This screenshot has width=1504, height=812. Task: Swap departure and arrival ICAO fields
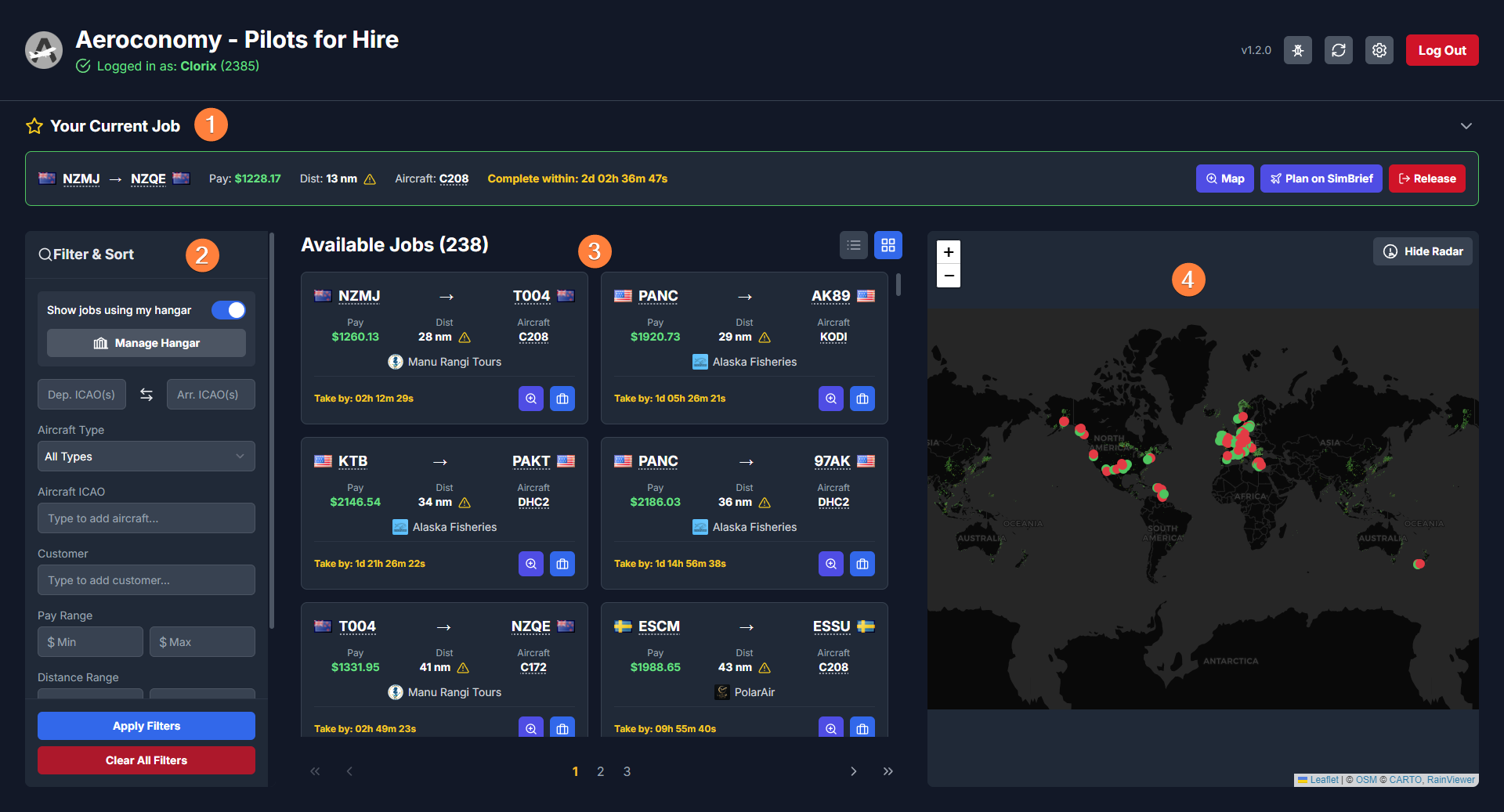pyautogui.click(x=146, y=395)
